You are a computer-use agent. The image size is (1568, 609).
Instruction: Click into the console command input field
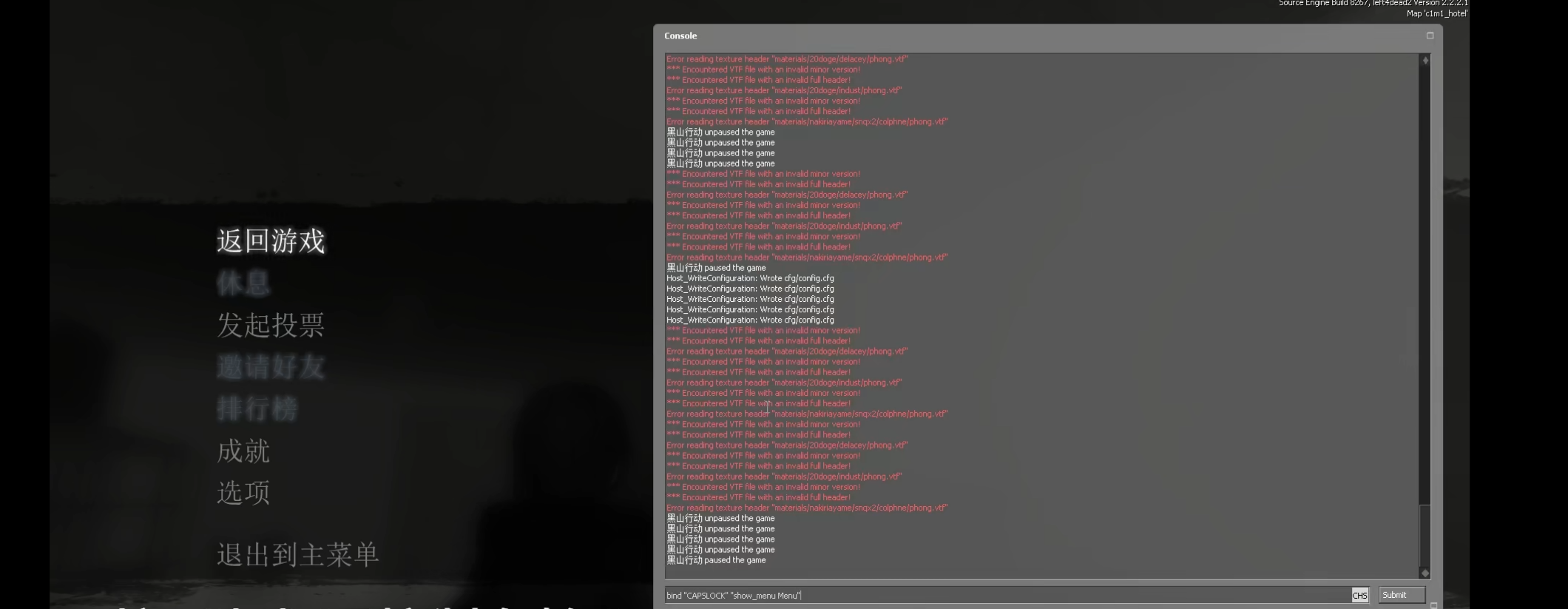[x=1007, y=595]
